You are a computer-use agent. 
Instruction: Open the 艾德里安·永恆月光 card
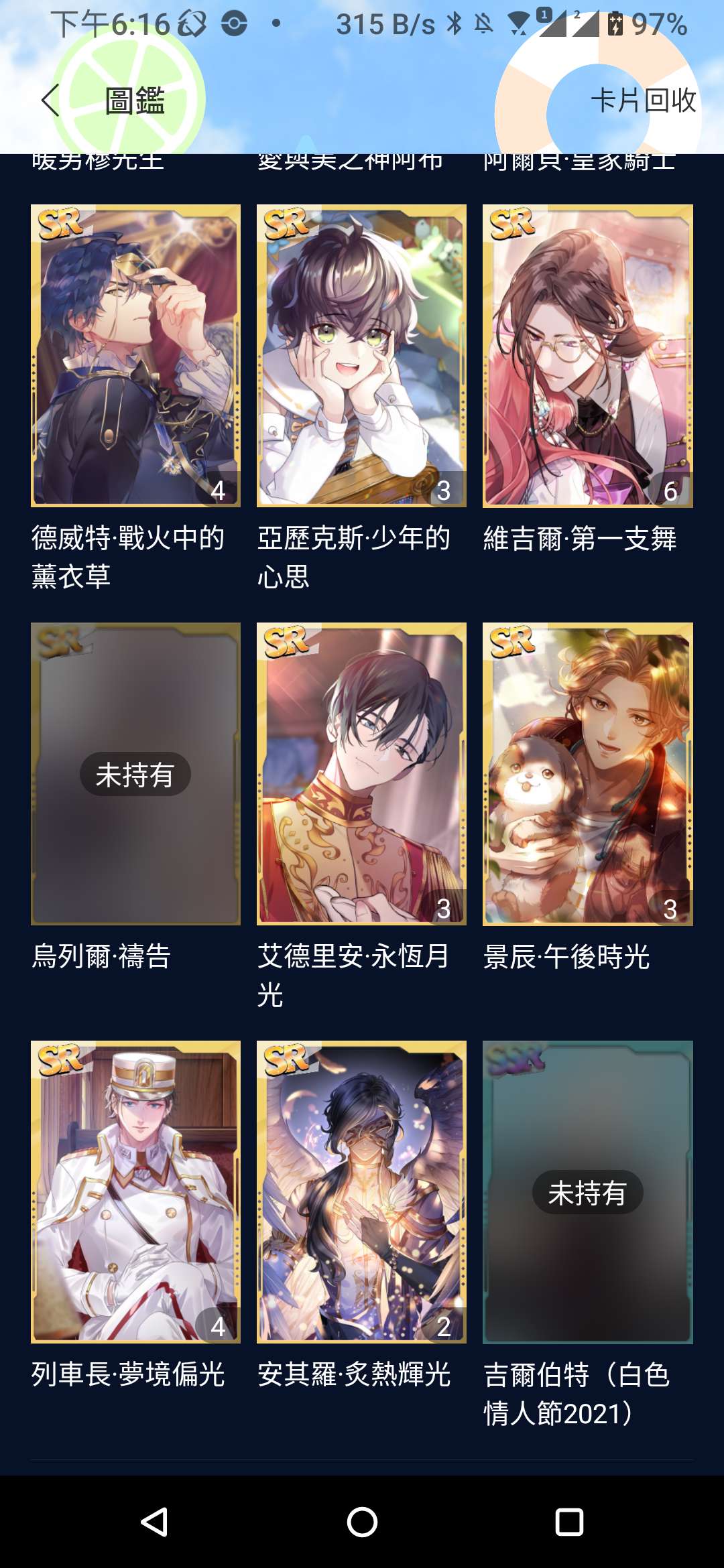point(361,774)
